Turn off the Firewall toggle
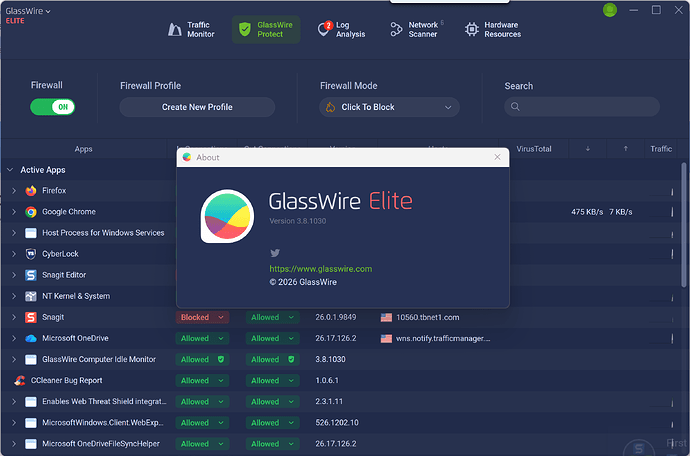 click(x=52, y=107)
